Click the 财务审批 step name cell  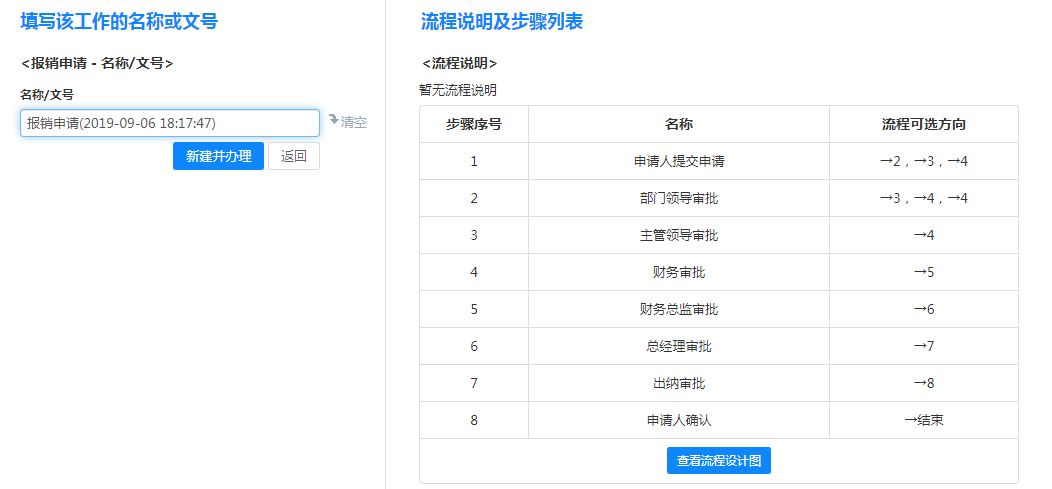pos(679,273)
